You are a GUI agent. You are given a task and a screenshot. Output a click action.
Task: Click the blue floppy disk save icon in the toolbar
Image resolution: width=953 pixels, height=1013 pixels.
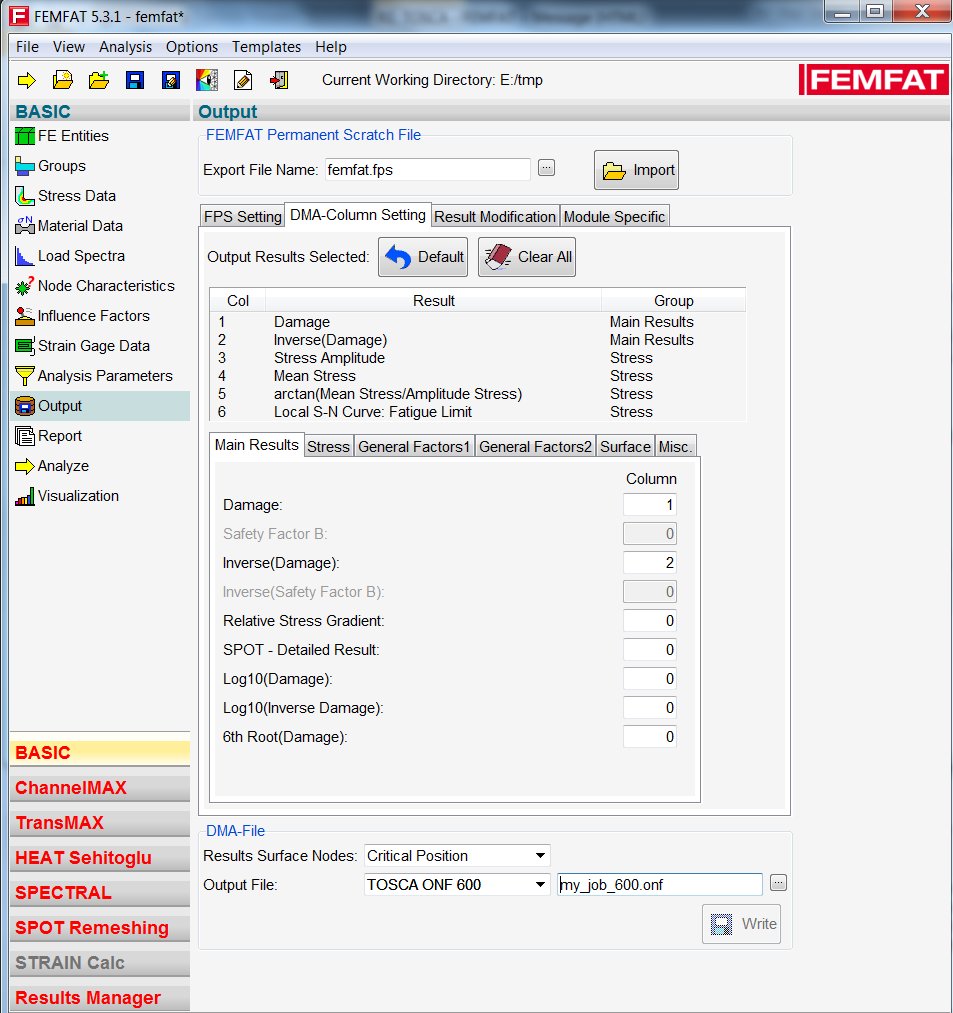tap(135, 80)
